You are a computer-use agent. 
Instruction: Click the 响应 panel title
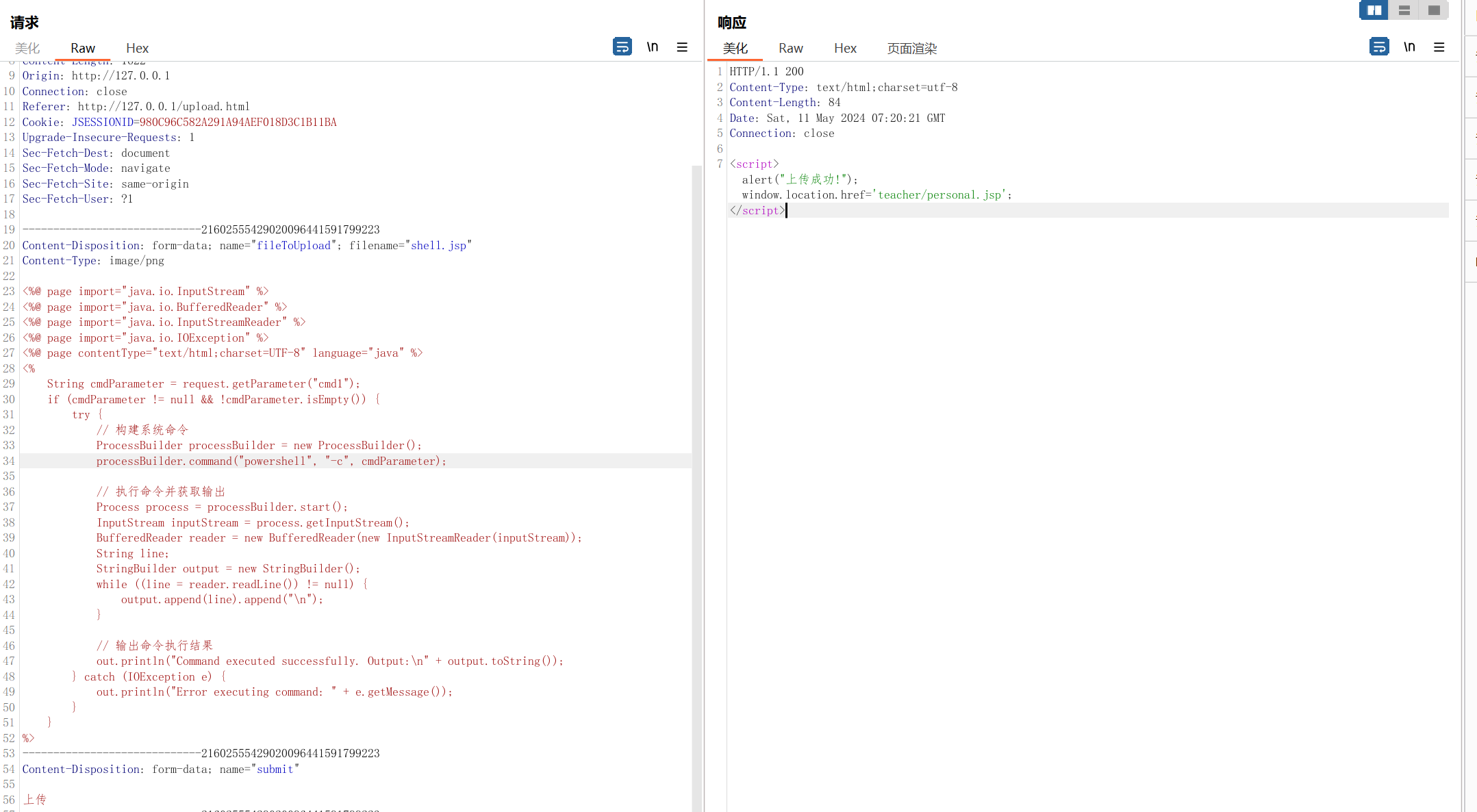click(x=732, y=22)
